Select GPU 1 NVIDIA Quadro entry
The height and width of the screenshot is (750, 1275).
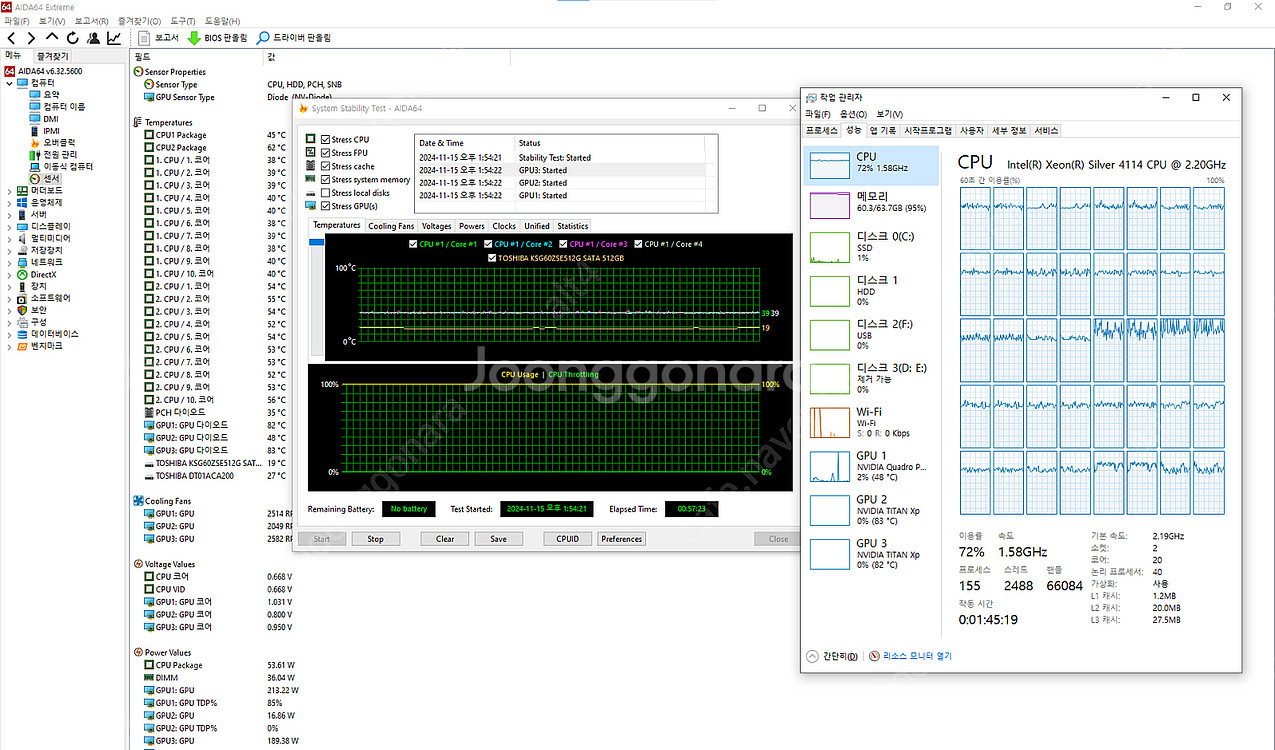(871, 466)
